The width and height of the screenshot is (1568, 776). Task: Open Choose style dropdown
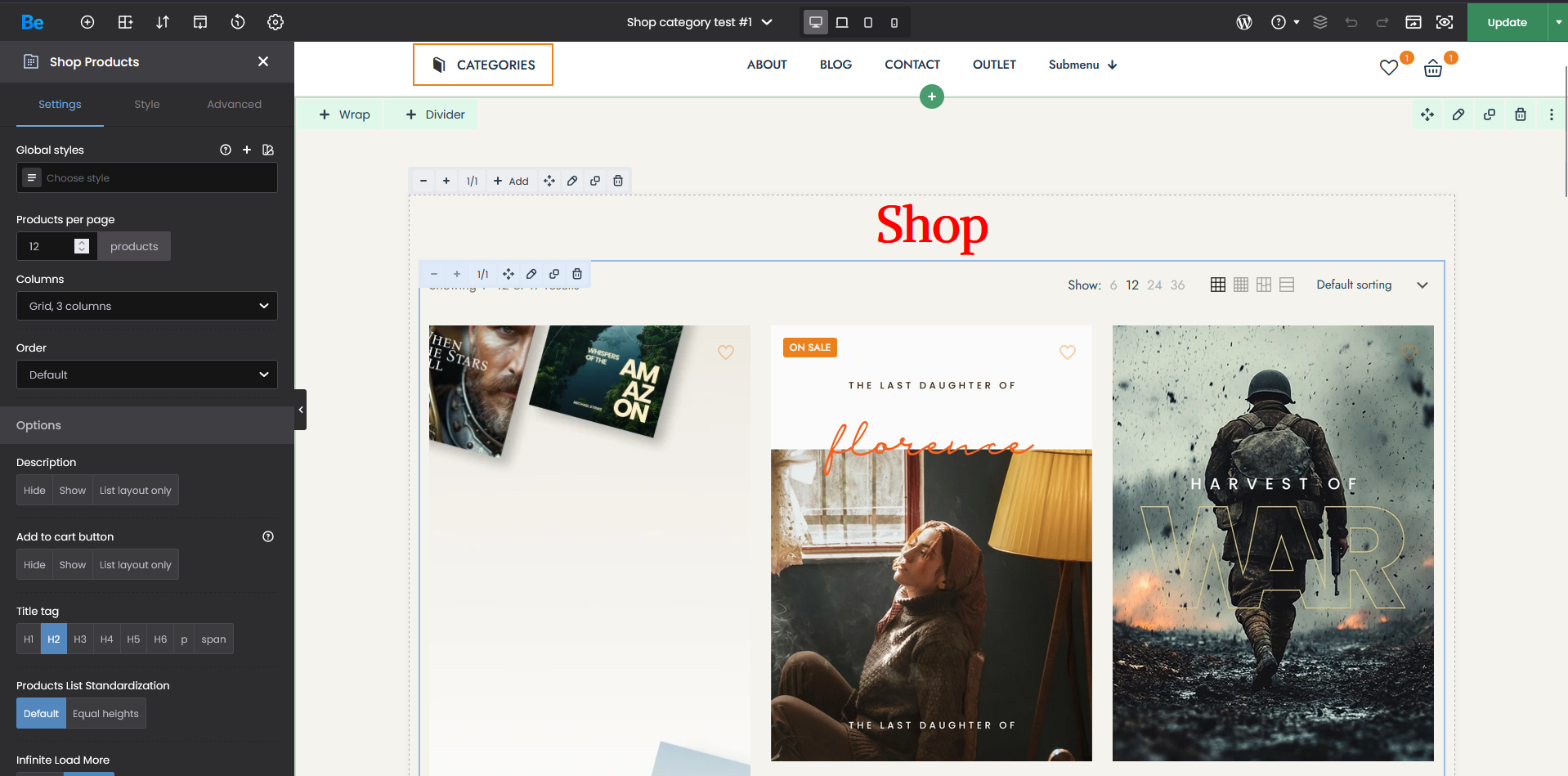(x=147, y=177)
